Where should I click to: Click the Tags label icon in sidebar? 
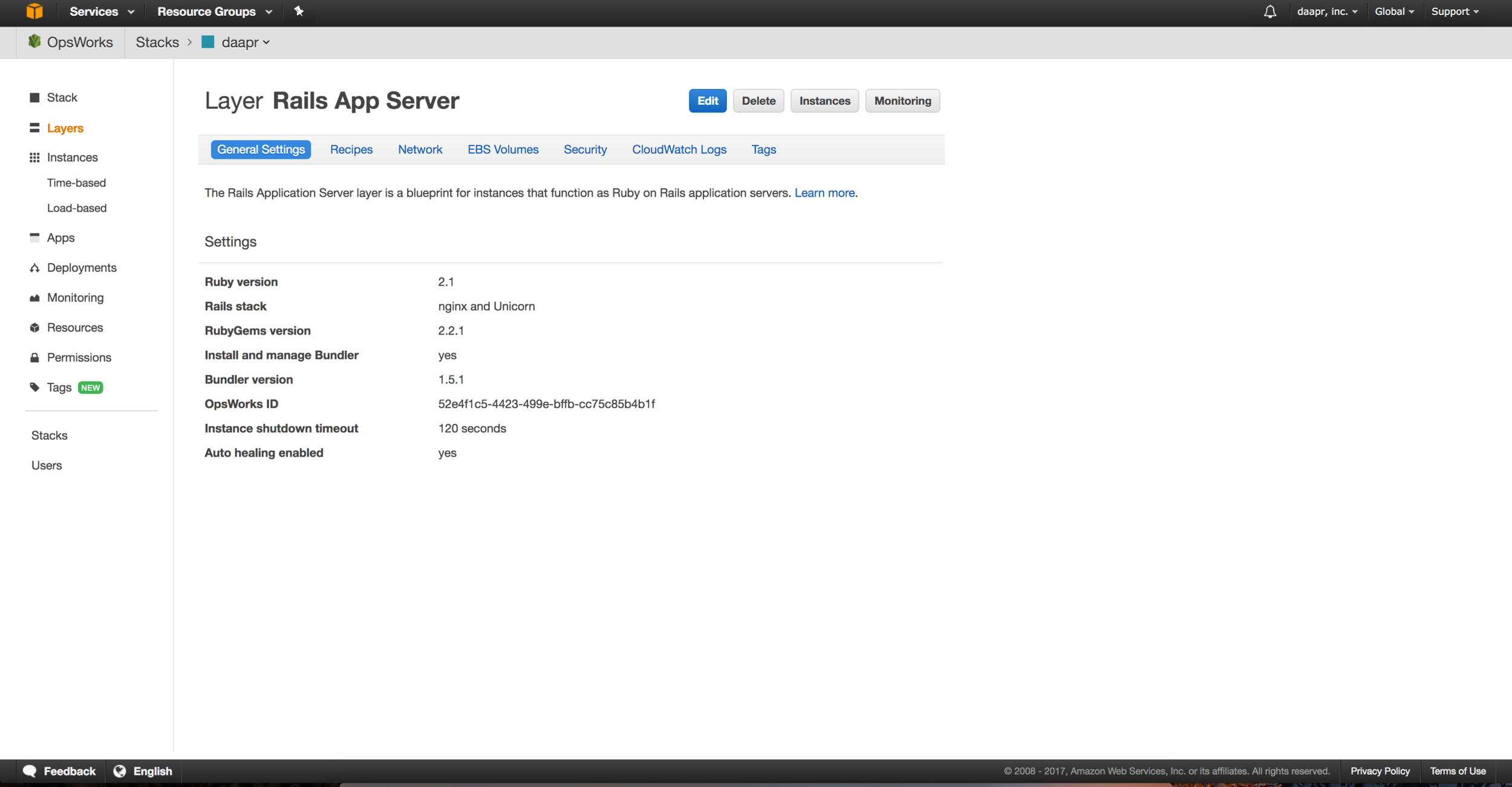tap(34, 387)
